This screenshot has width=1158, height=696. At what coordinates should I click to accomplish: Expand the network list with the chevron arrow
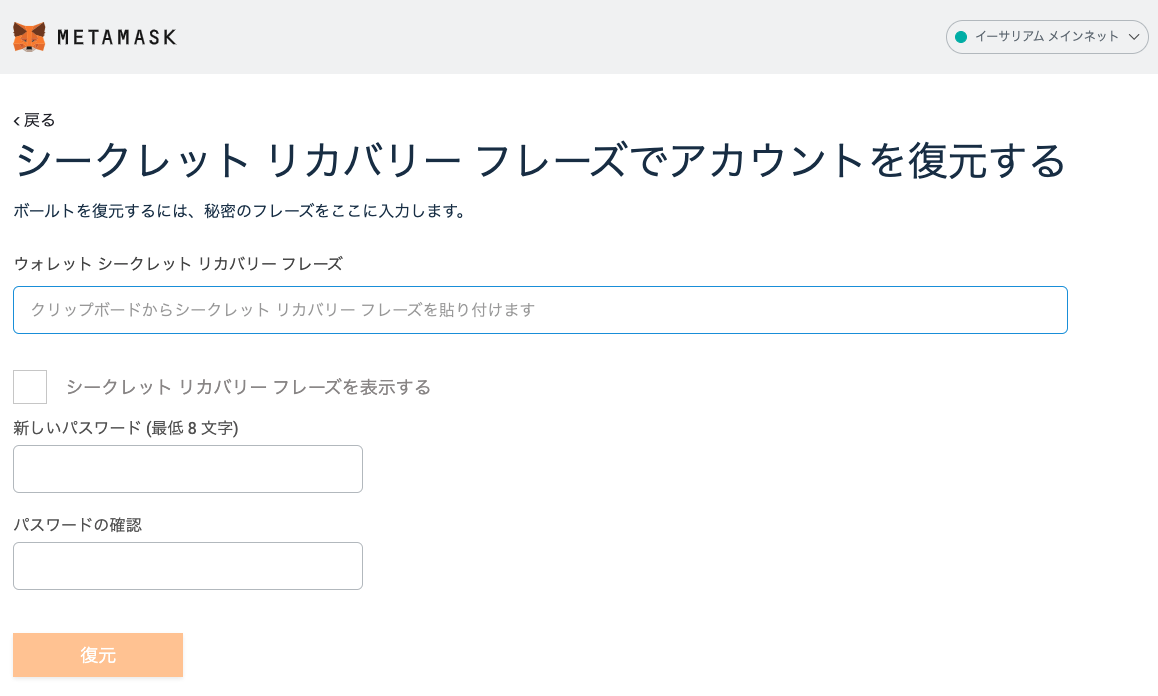[x=1134, y=37]
